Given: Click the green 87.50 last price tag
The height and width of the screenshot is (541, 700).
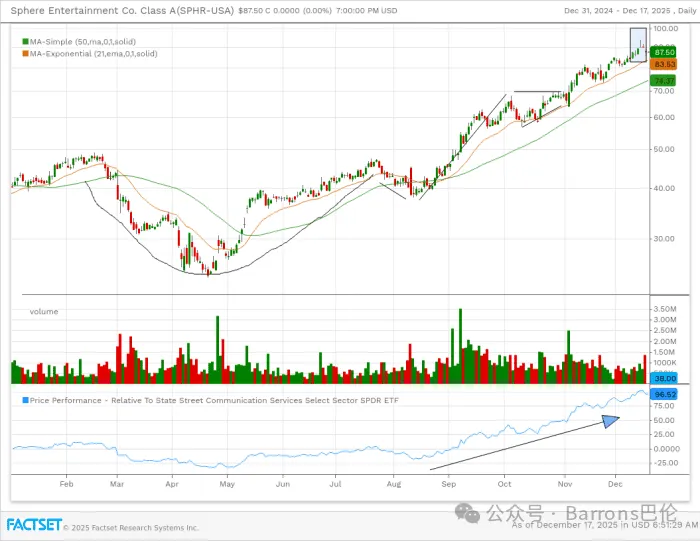Looking at the screenshot, I should [663, 52].
